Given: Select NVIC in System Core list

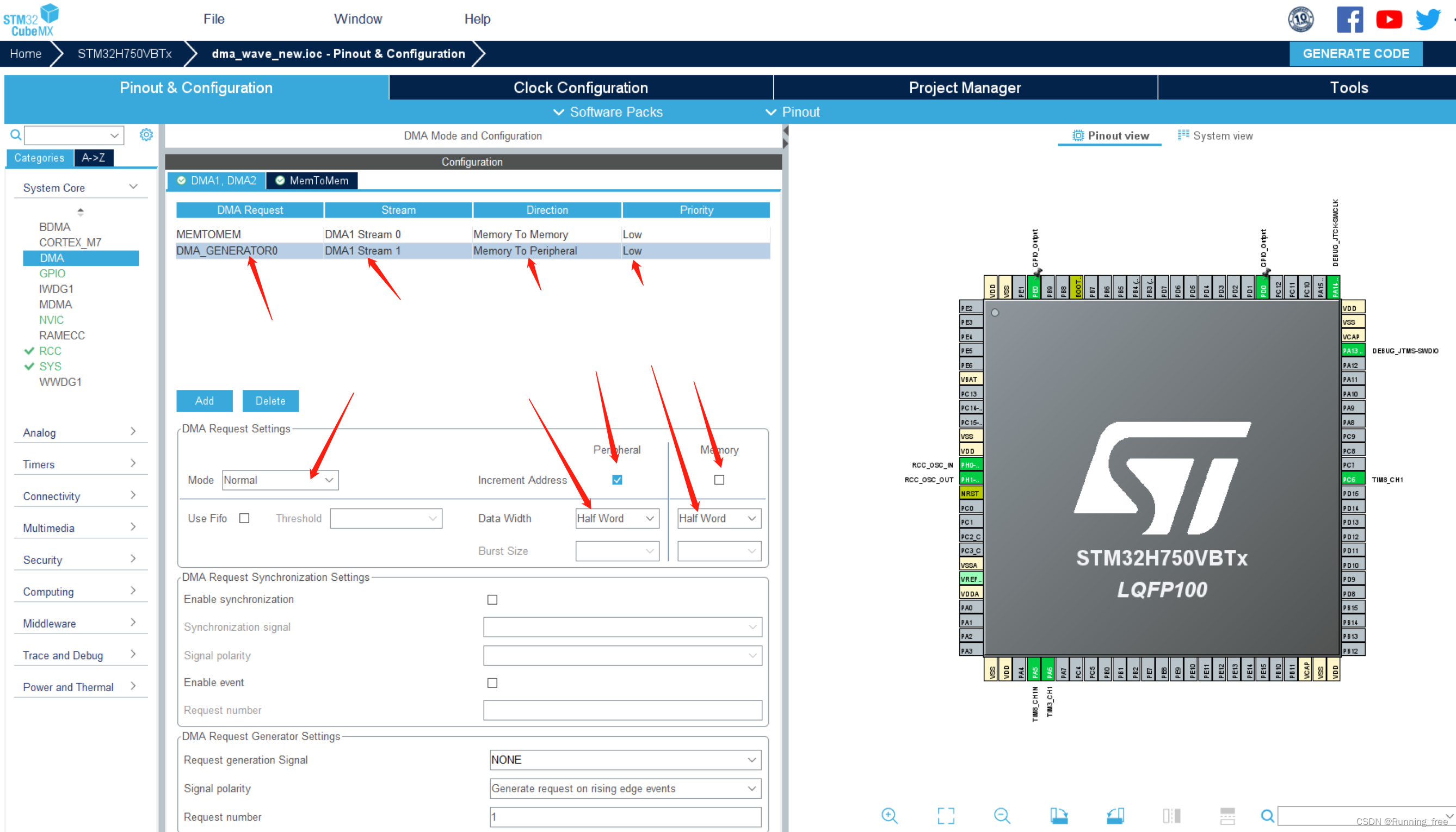Looking at the screenshot, I should [52, 319].
